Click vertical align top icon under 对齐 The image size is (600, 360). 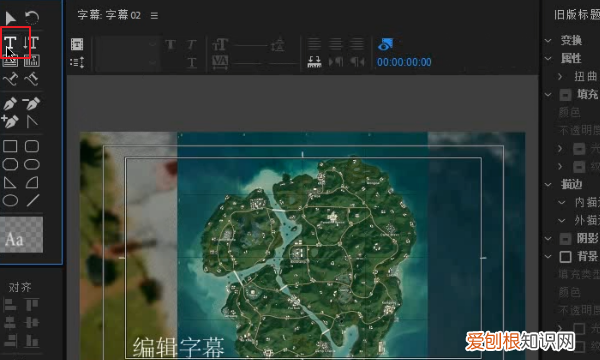[31, 305]
